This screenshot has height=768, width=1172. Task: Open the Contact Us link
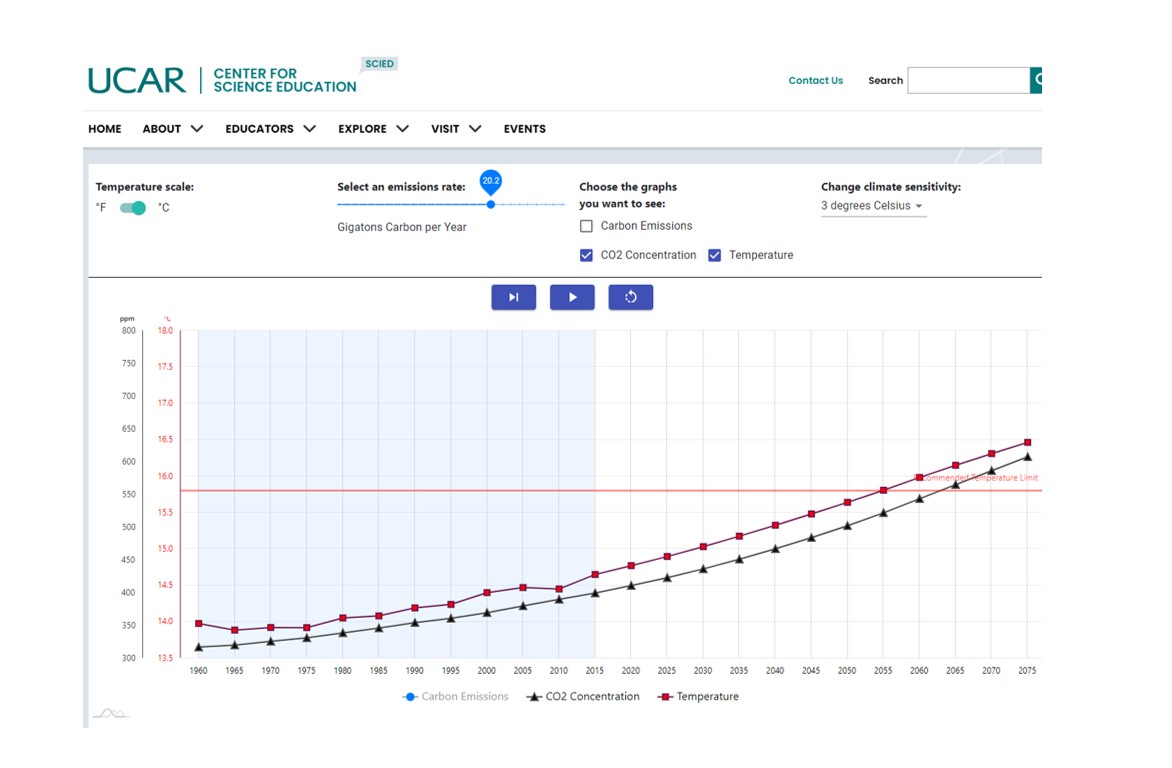pos(815,81)
